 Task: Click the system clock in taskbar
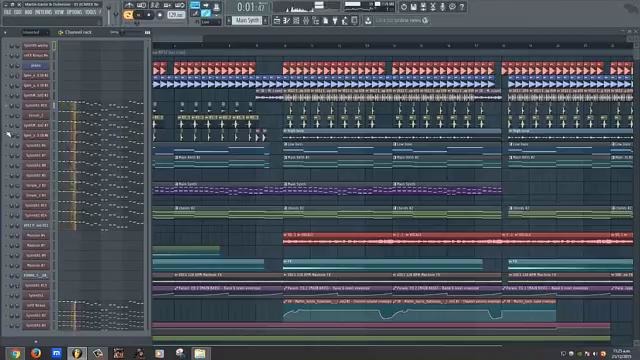pos(621,353)
